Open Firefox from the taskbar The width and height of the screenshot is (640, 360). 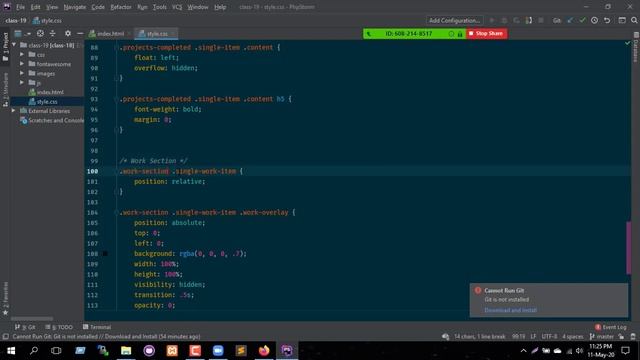[x=264, y=351]
